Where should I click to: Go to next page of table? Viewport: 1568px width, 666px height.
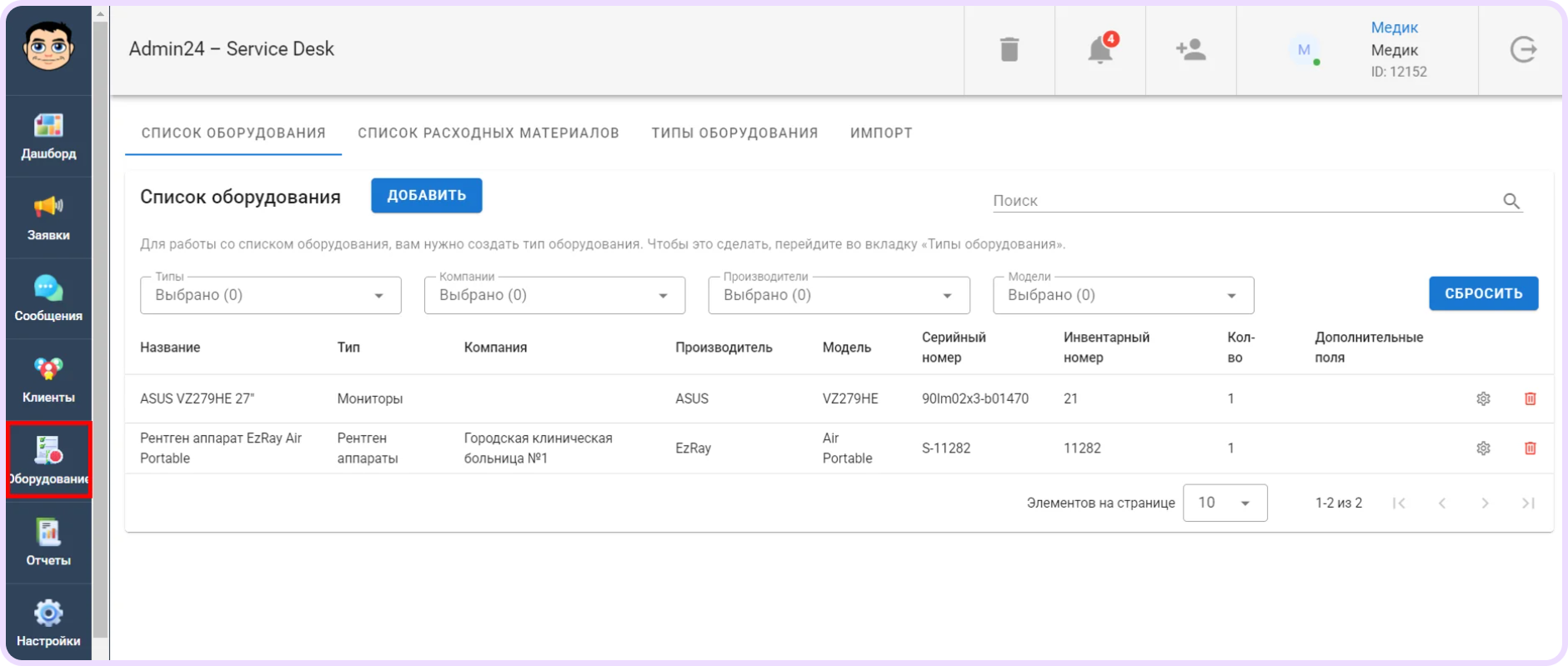click(x=1485, y=503)
